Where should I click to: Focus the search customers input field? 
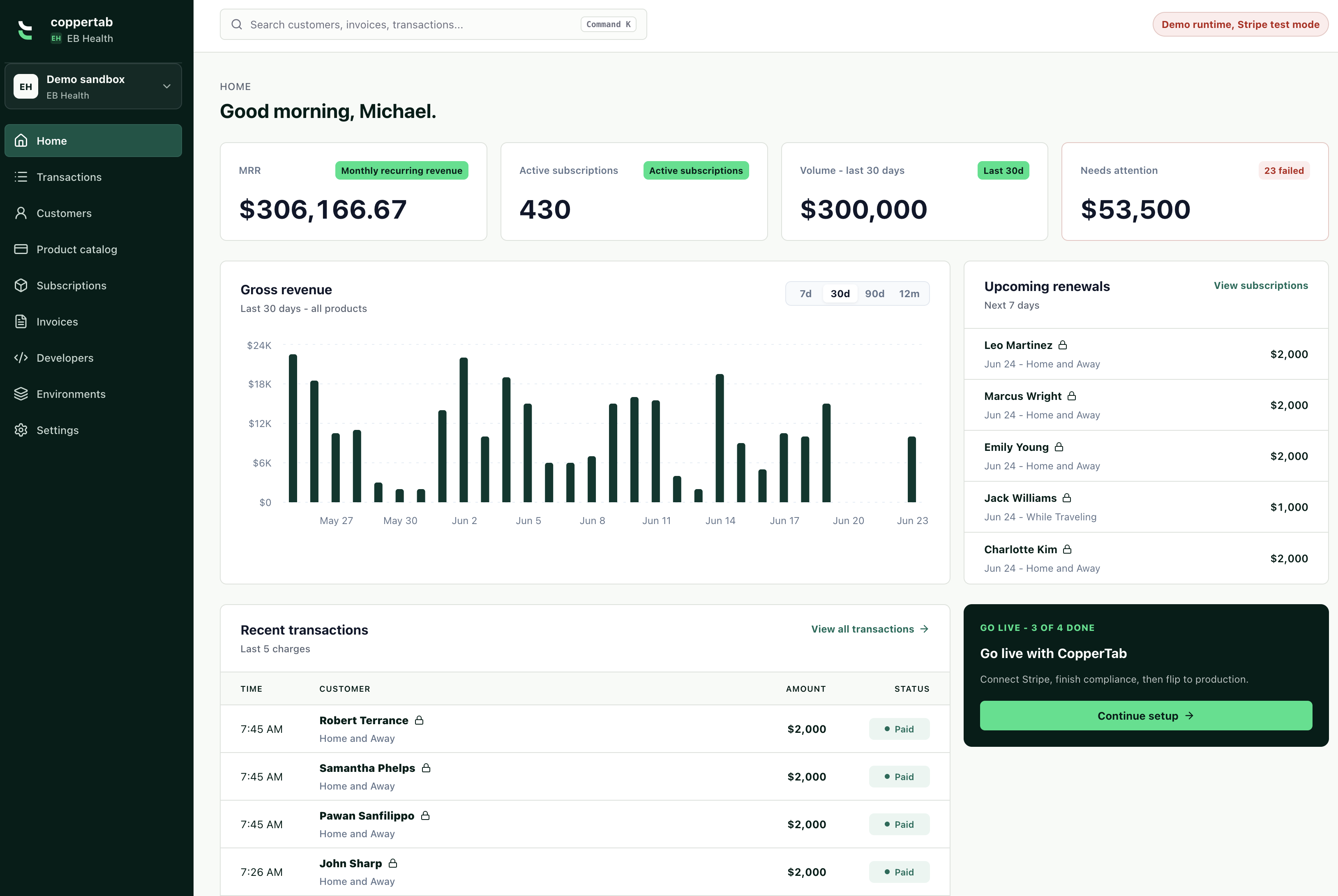433,25
